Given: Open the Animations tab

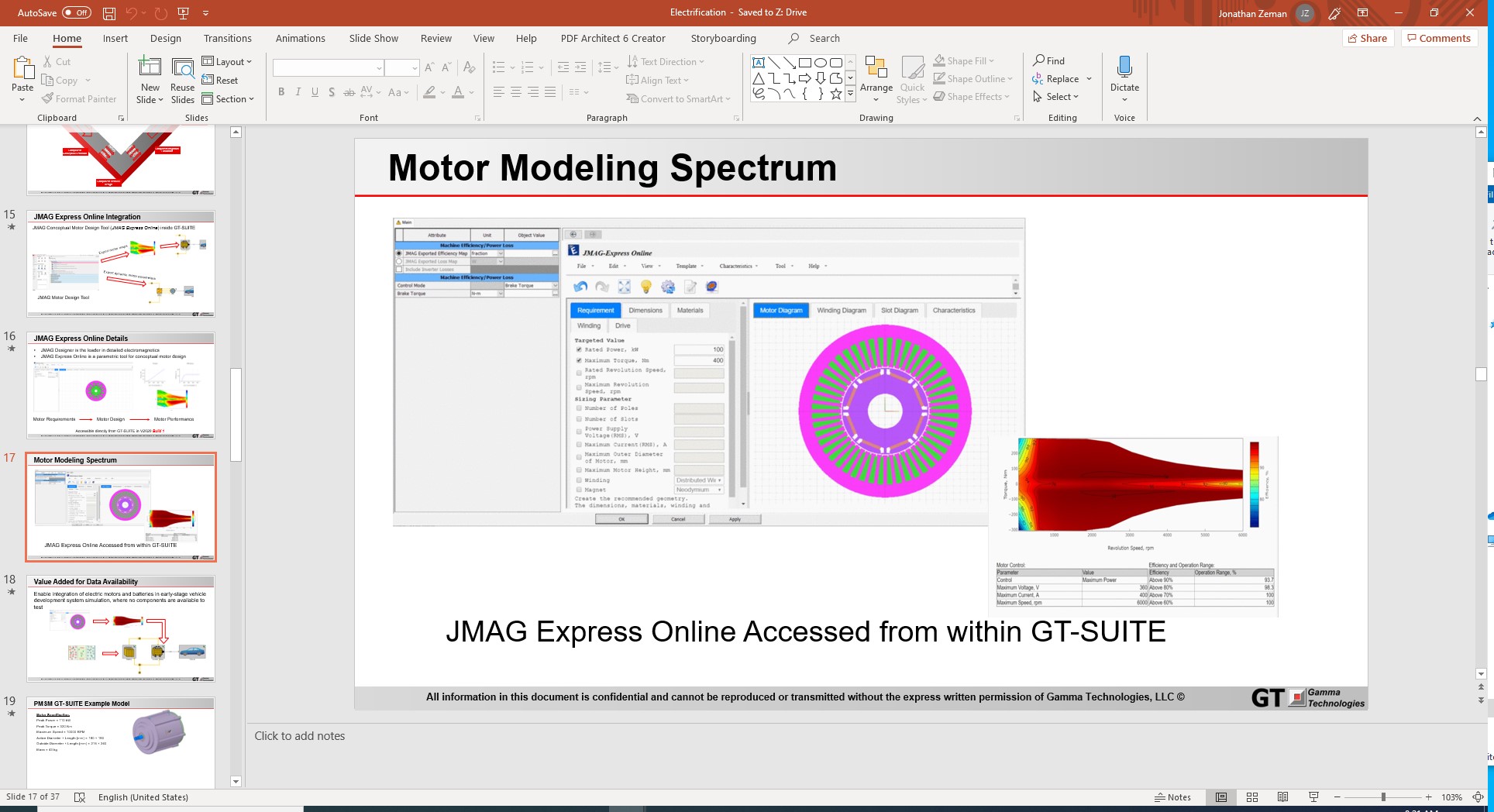Looking at the screenshot, I should click(301, 38).
